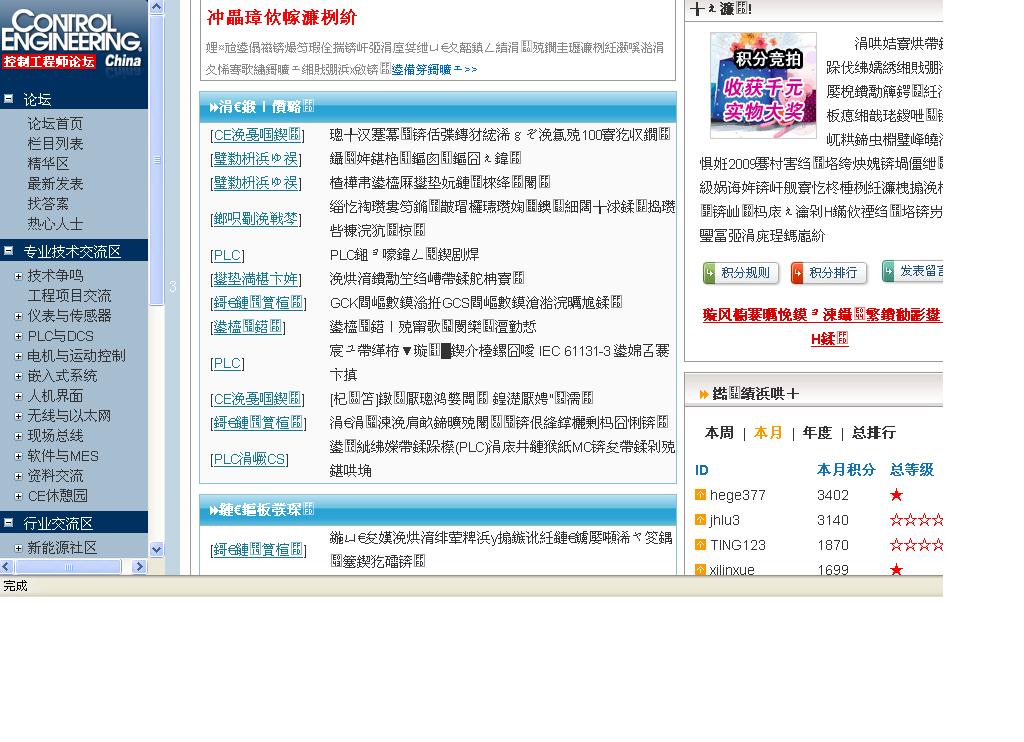Image resolution: width=1024 pixels, height=742 pixels.
Task: Click the sidebar vertical scrollbar down arrow
Action: [156, 549]
